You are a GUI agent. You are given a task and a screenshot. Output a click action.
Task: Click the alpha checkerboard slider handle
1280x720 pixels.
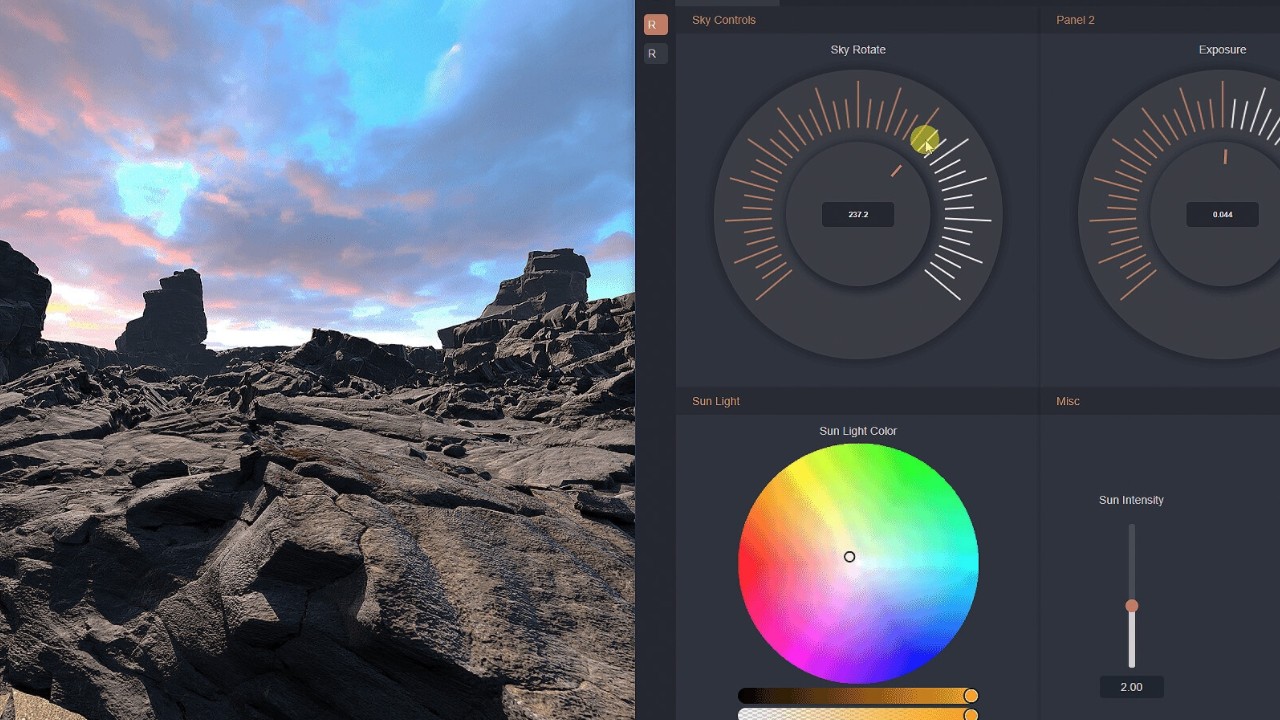[970, 715]
